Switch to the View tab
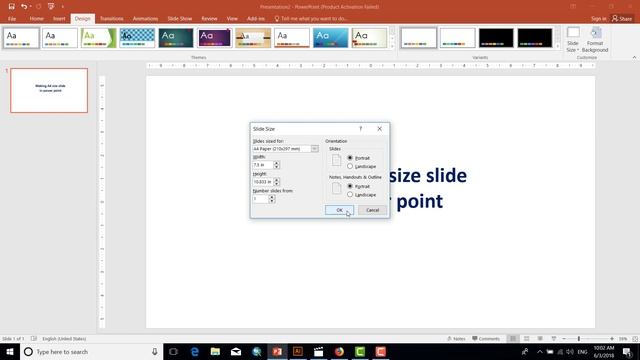 (x=232, y=19)
